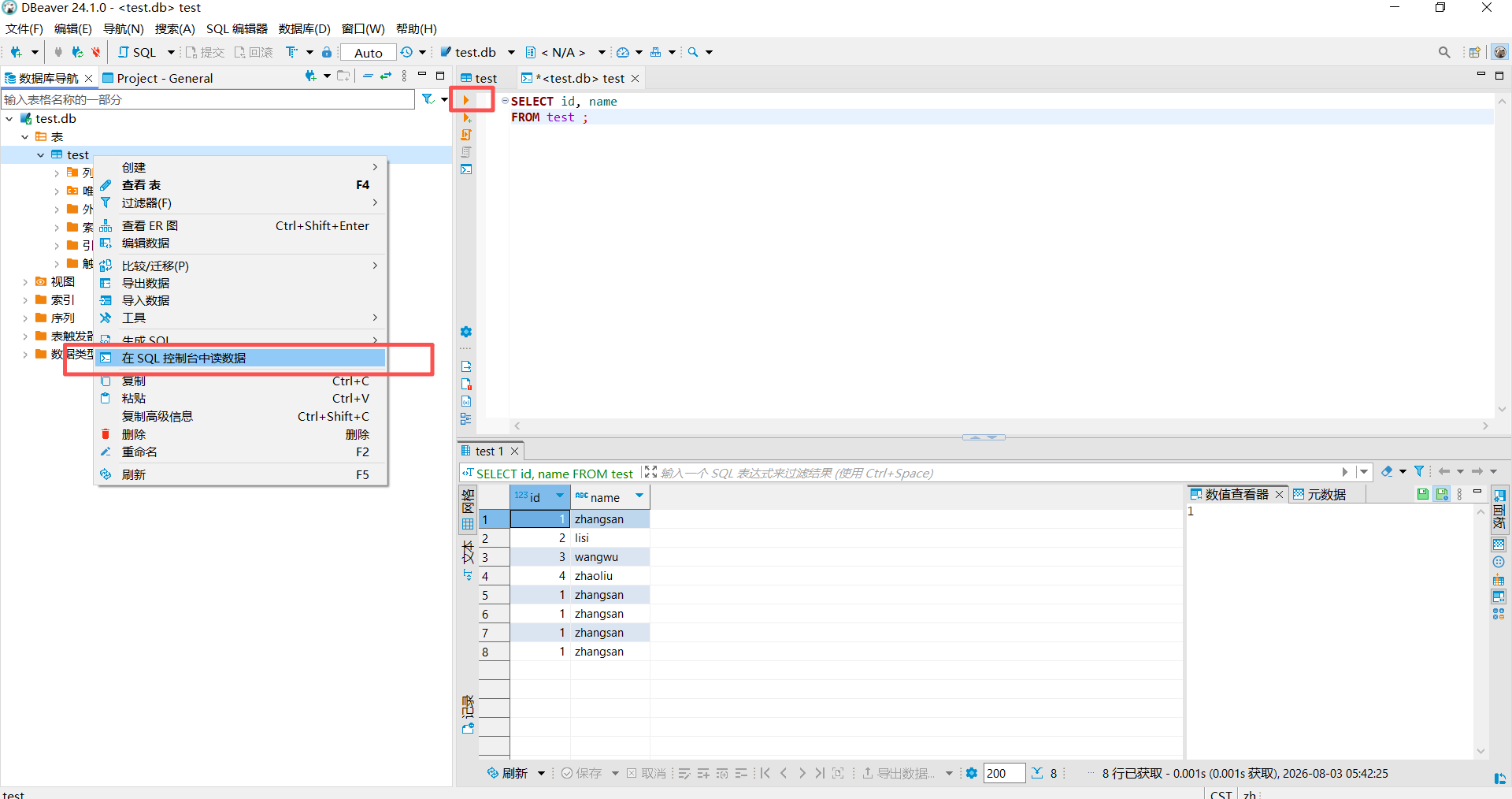Image resolution: width=1512 pixels, height=799 pixels.
Task: Open the id column header dropdown arrow
Action: click(x=560, y=496)
